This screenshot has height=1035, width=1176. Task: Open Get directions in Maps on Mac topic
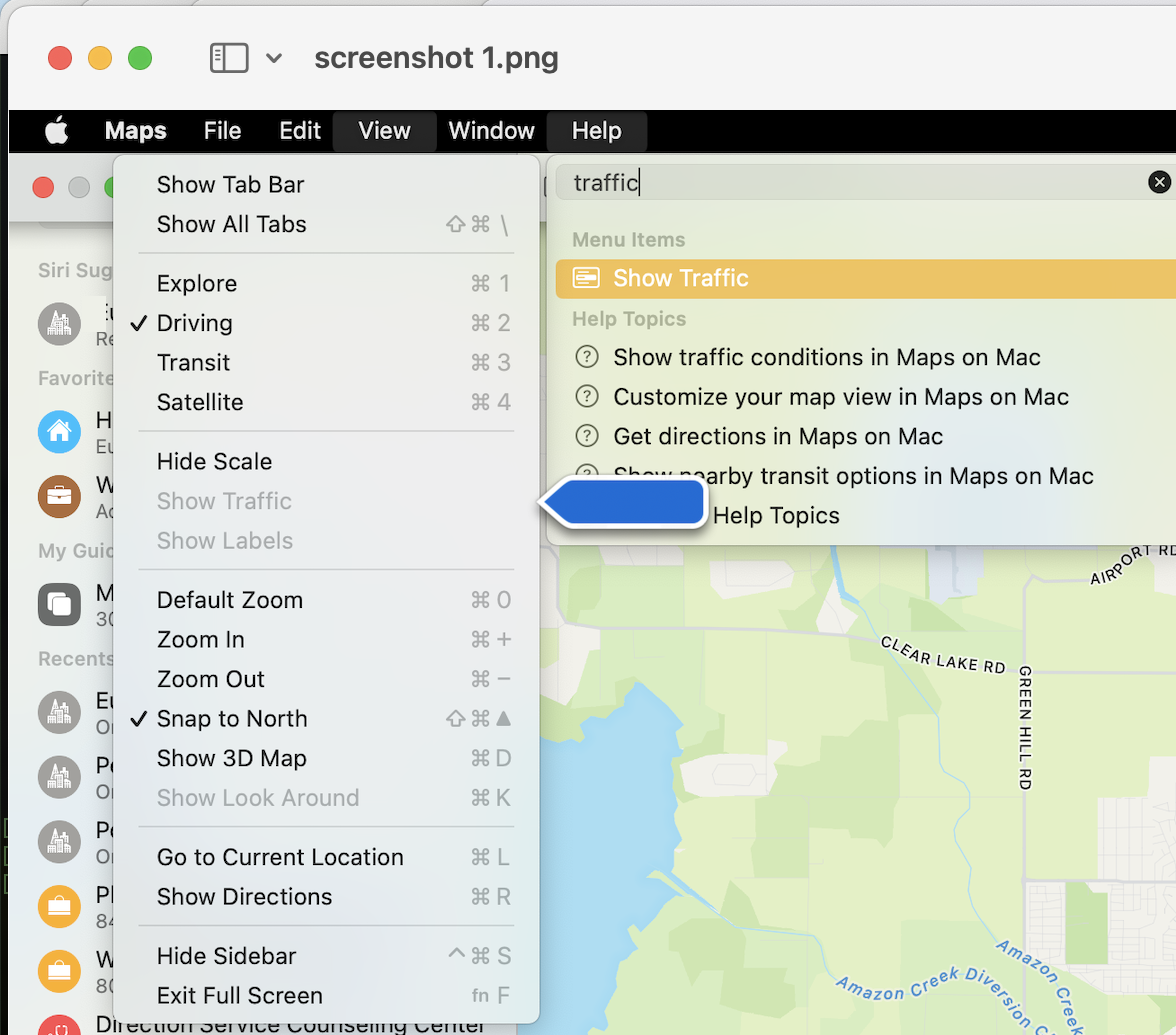778,436
